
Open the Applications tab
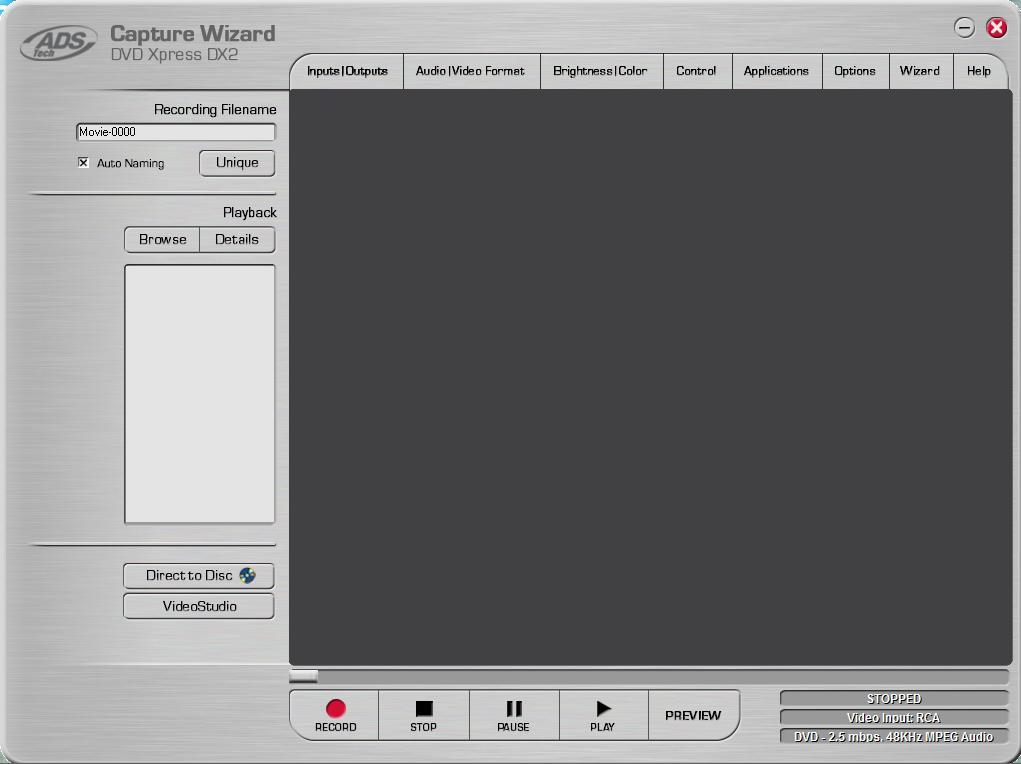776,71
